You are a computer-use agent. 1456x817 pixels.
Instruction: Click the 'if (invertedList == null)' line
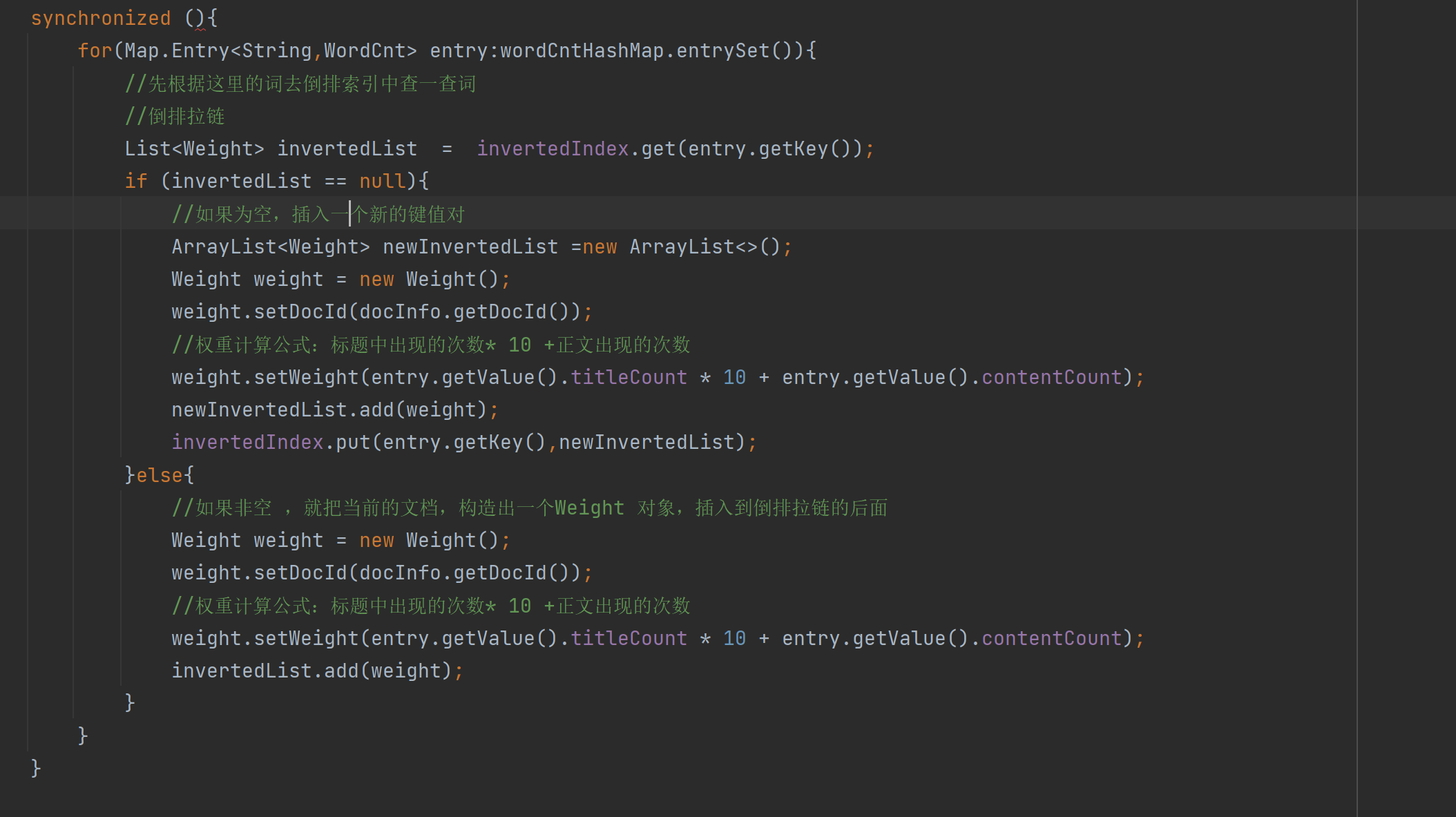click(x=277, y=181)
